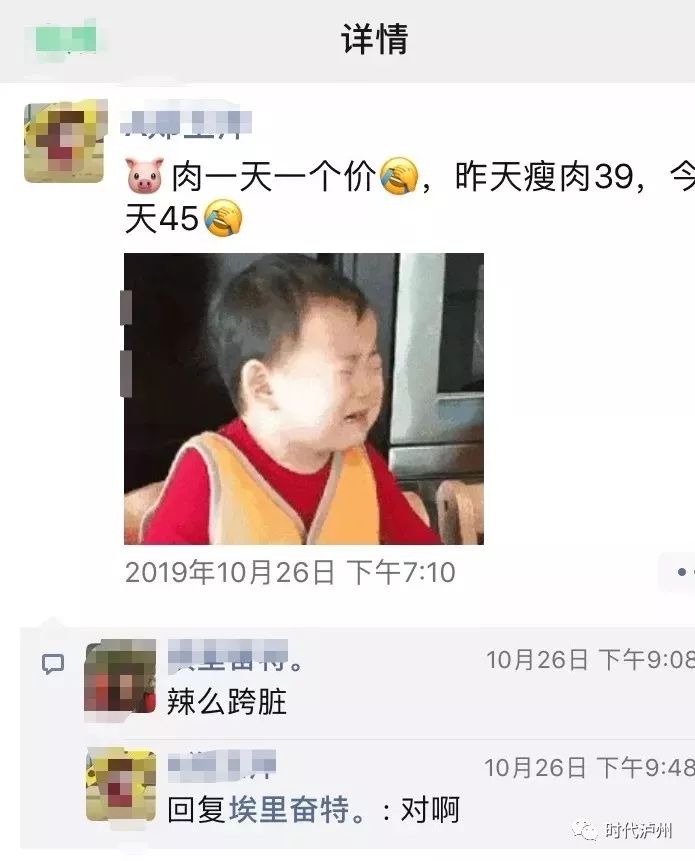This screenshot has width=695, height=861.
Task: Click the crying emoji after 45
Action: 223,218
